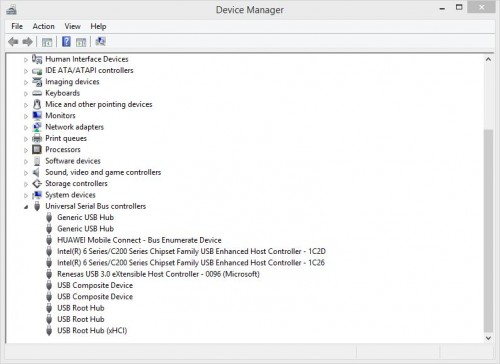Image resolution: width=500 pixels, height=364 pixels.
Task: Select the Network adapters label
Action: click(75, 127)
